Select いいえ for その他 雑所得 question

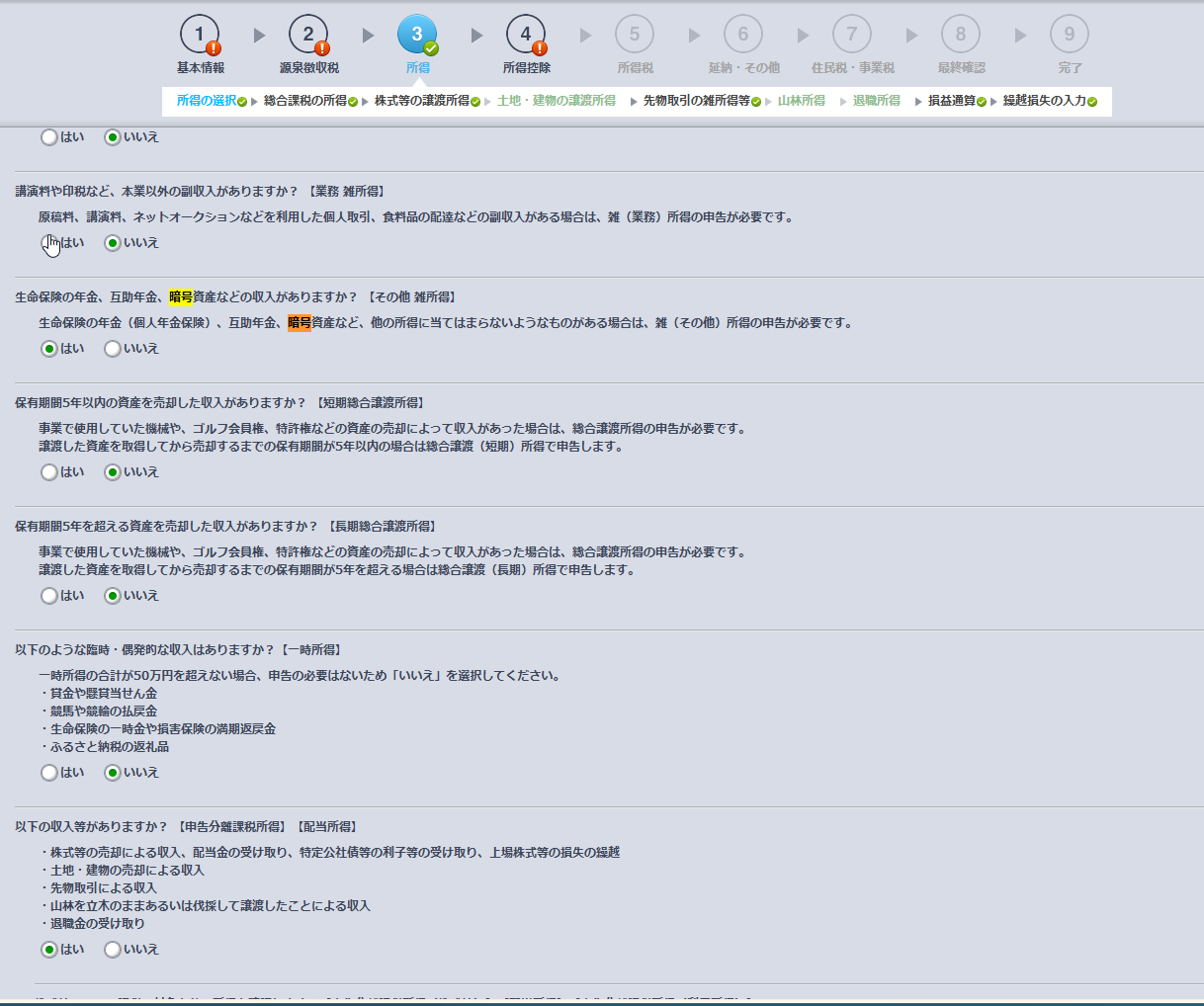coord(113,349)
